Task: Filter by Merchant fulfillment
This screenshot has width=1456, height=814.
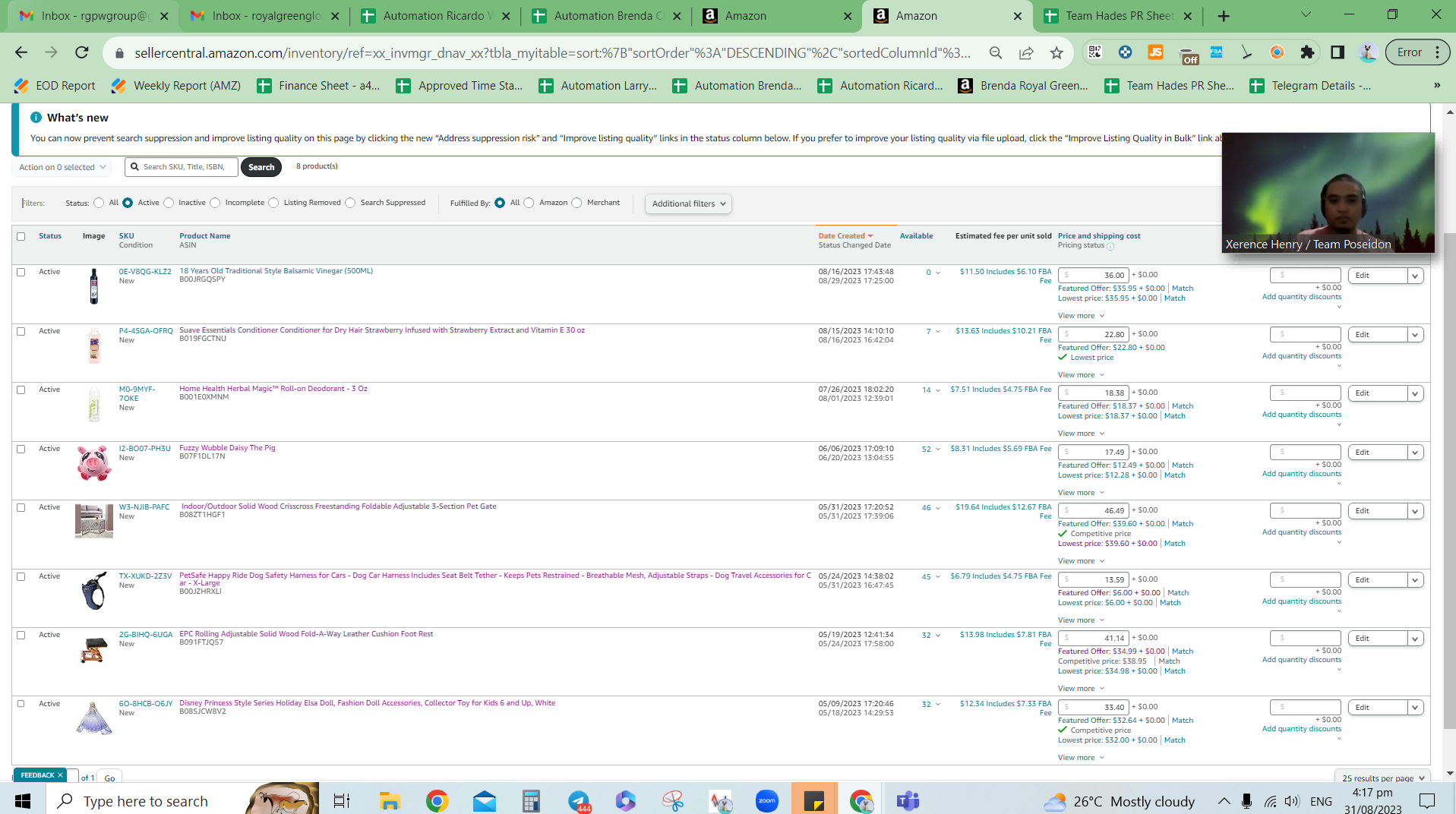Action: click(576, 203)
